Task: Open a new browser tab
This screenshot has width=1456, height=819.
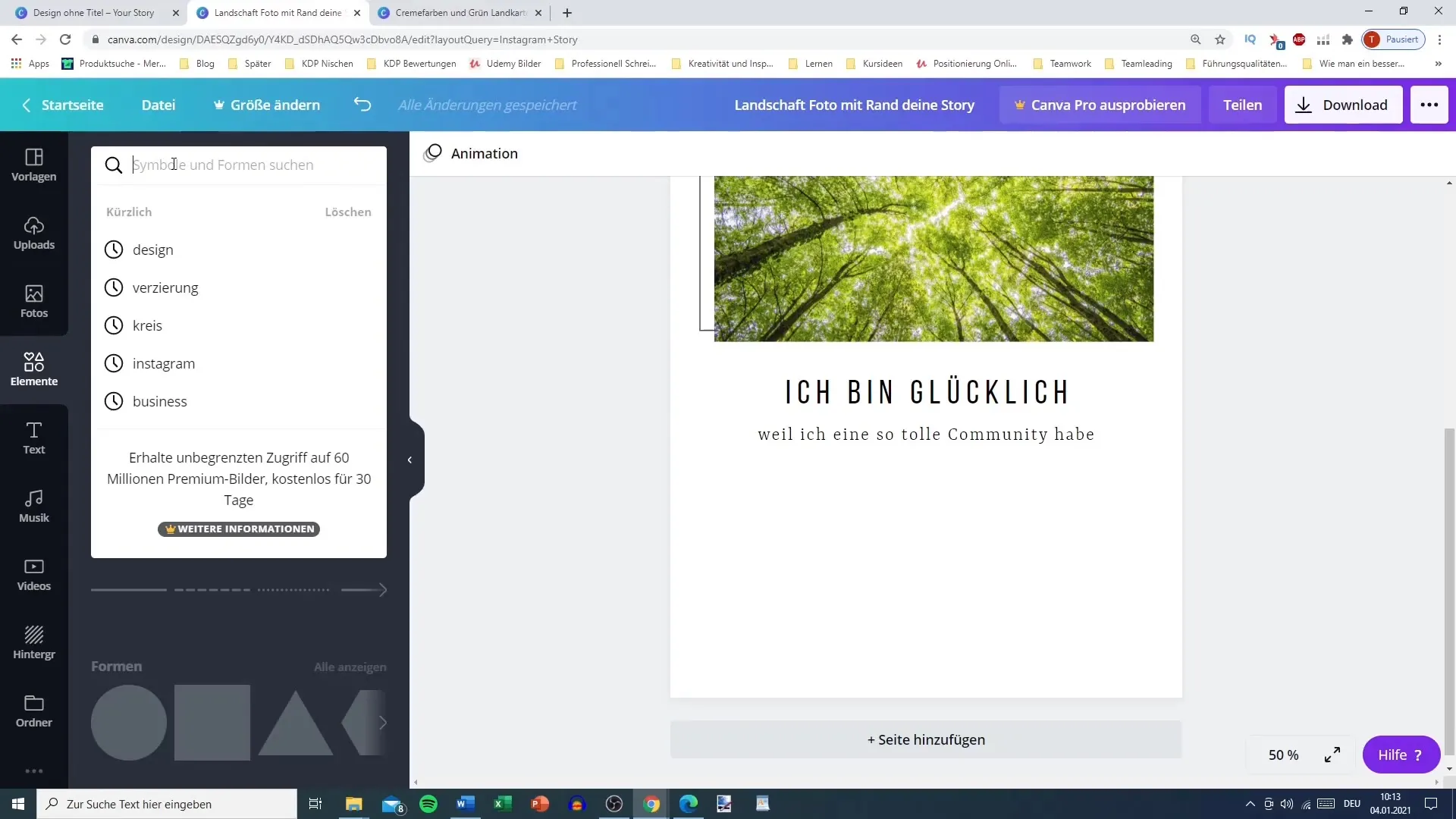Action: [567, 13]
